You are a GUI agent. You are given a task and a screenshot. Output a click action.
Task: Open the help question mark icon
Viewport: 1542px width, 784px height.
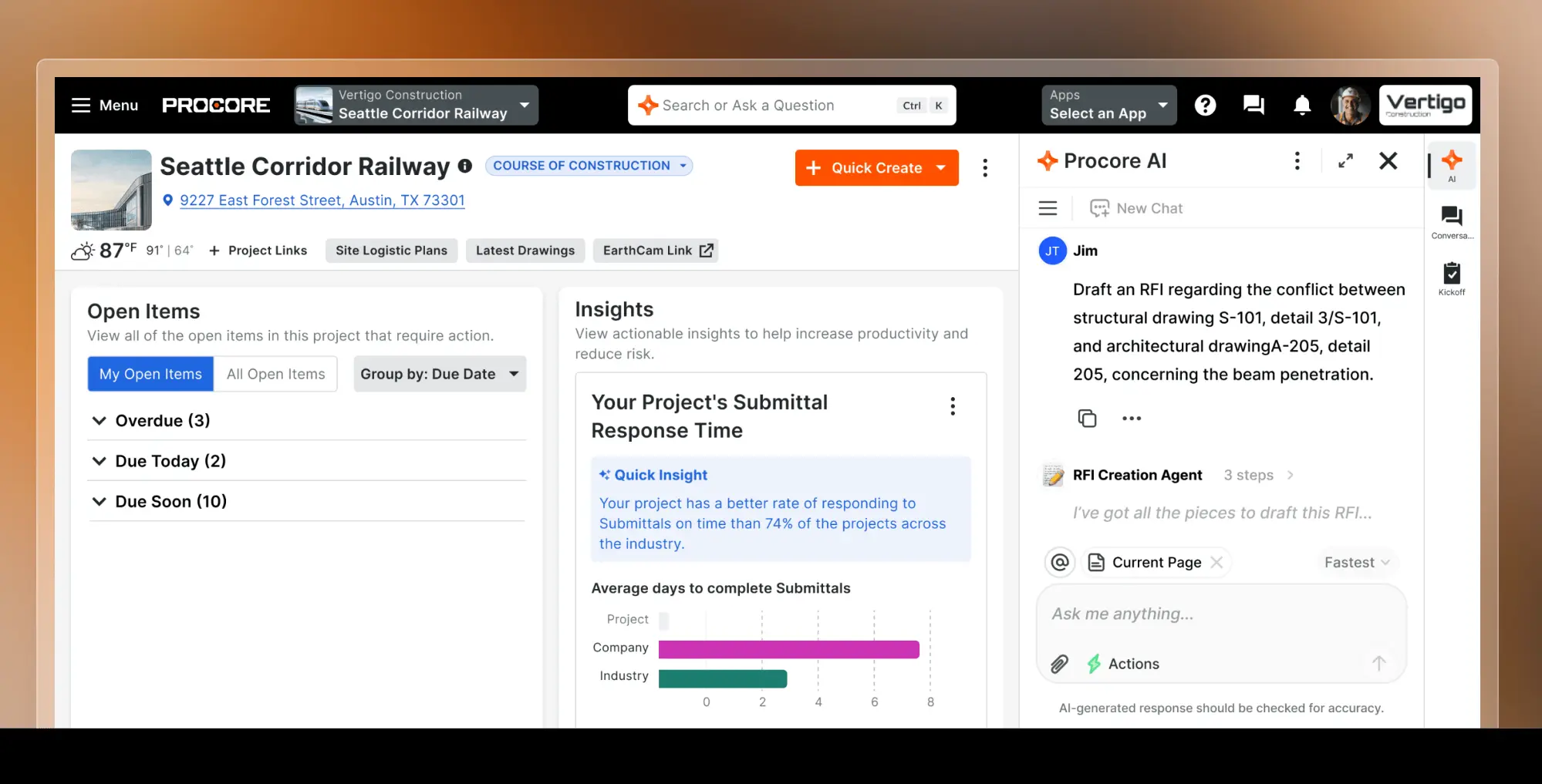click(x=1205, y=106)
